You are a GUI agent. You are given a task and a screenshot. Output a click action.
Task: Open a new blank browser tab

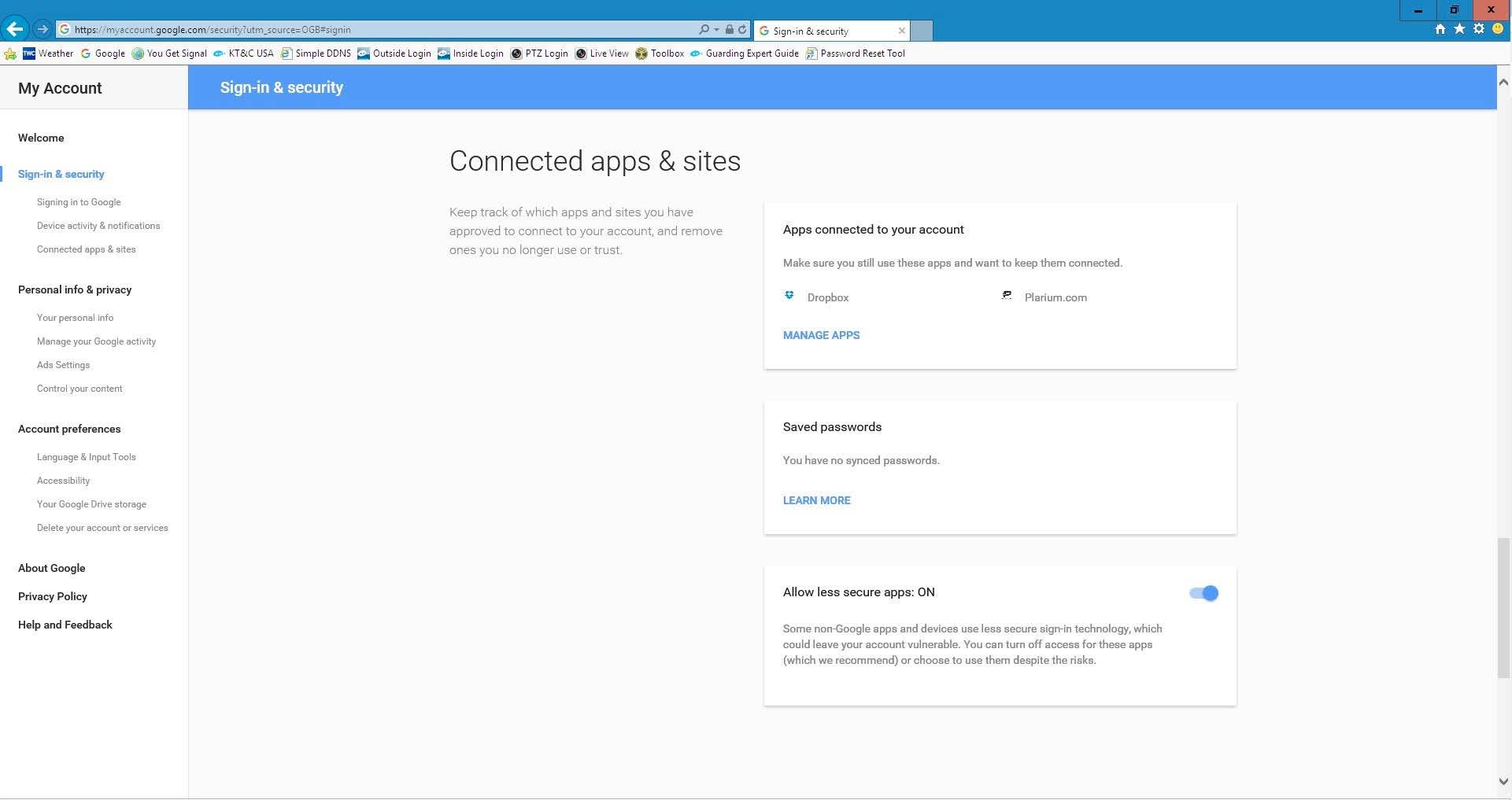coord(922,31)
